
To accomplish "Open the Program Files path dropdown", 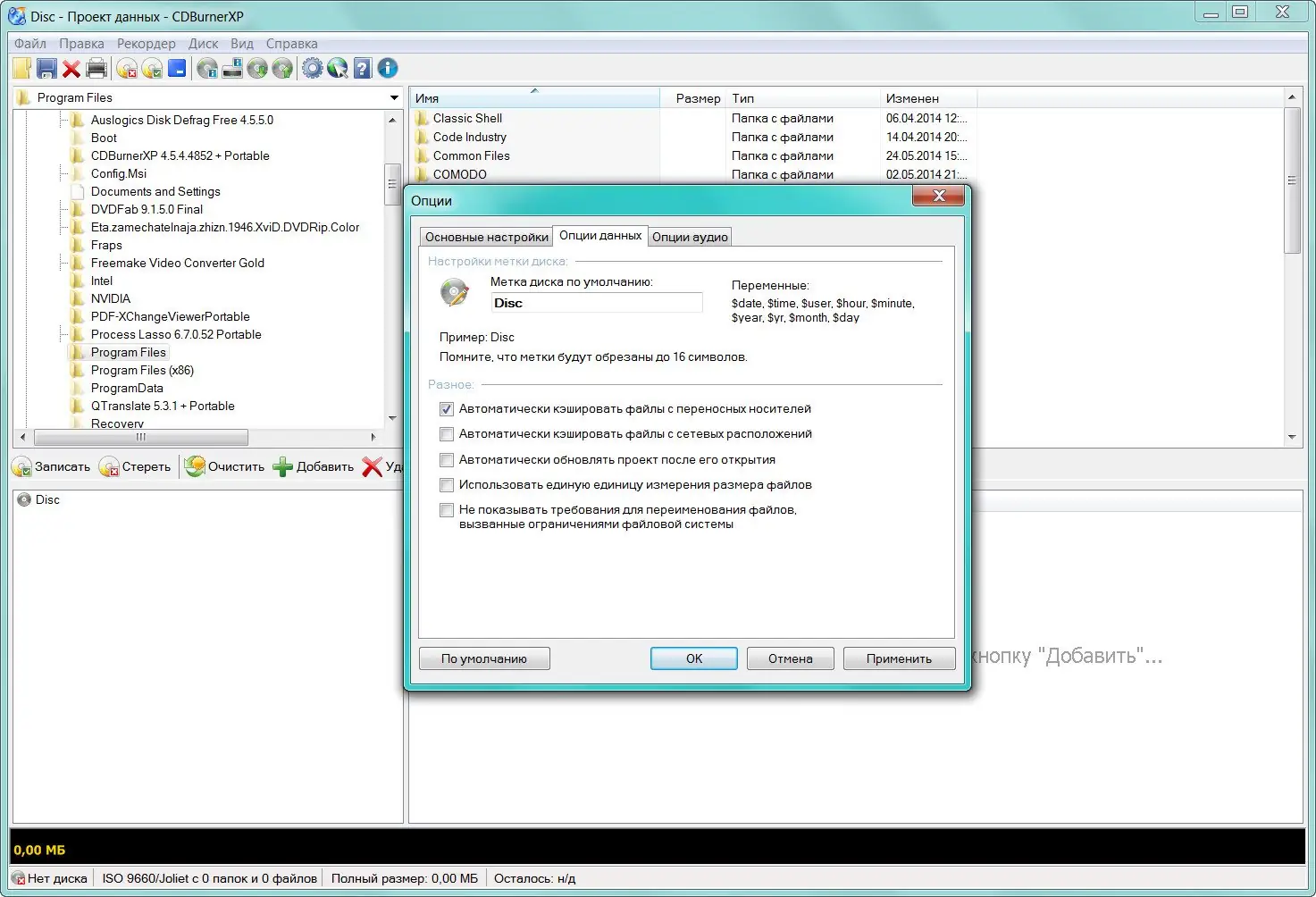I will pos(393,97).
